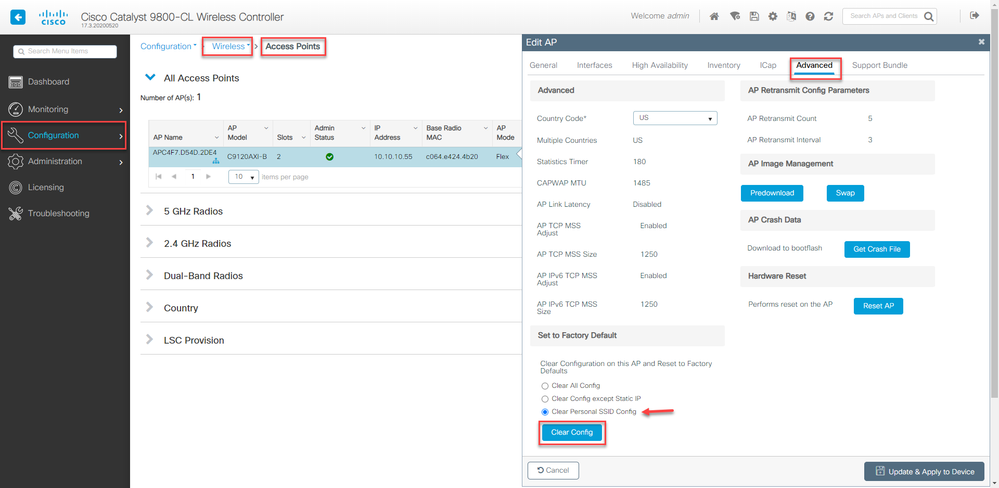Open AP Name column filter arrow
Image resolution: width=999 pixels, height=488 pixels.
click(217, 138)
